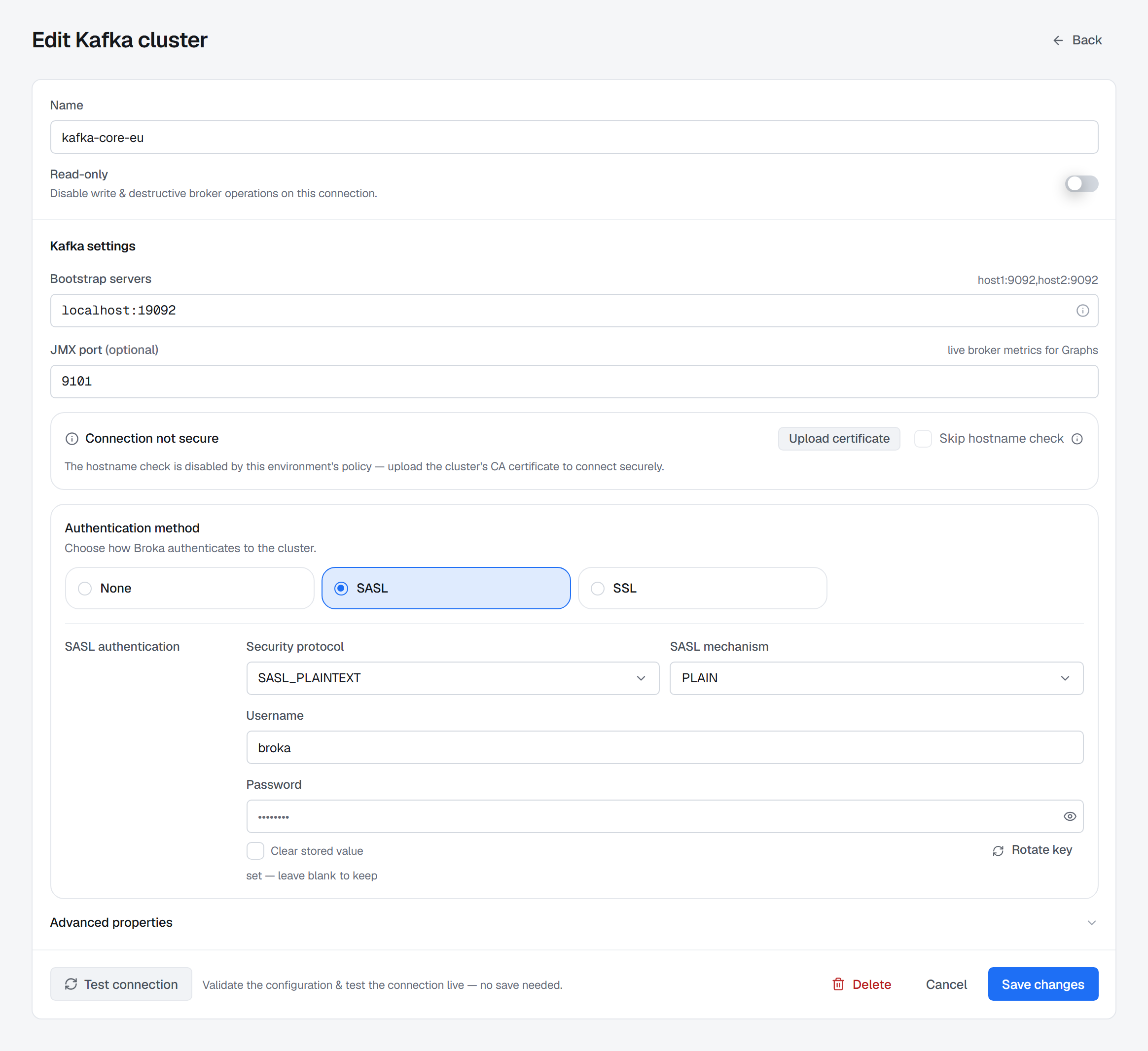Show password with the eye icon
The image size is (1148, 1051).
[1070, 816]
